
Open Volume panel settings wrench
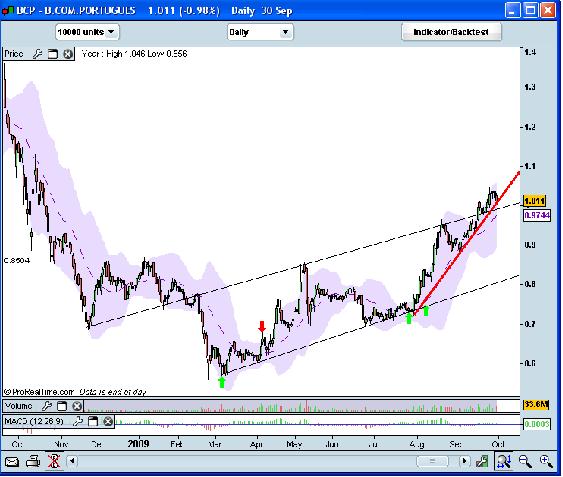point(47,406)
